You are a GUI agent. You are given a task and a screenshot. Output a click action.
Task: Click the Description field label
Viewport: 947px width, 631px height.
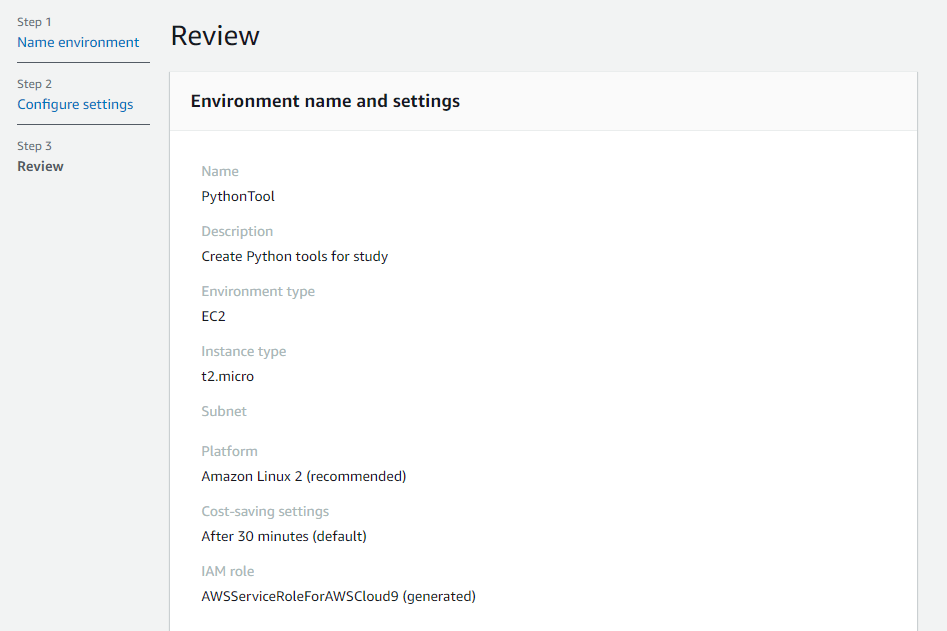[x=237, y=231]
